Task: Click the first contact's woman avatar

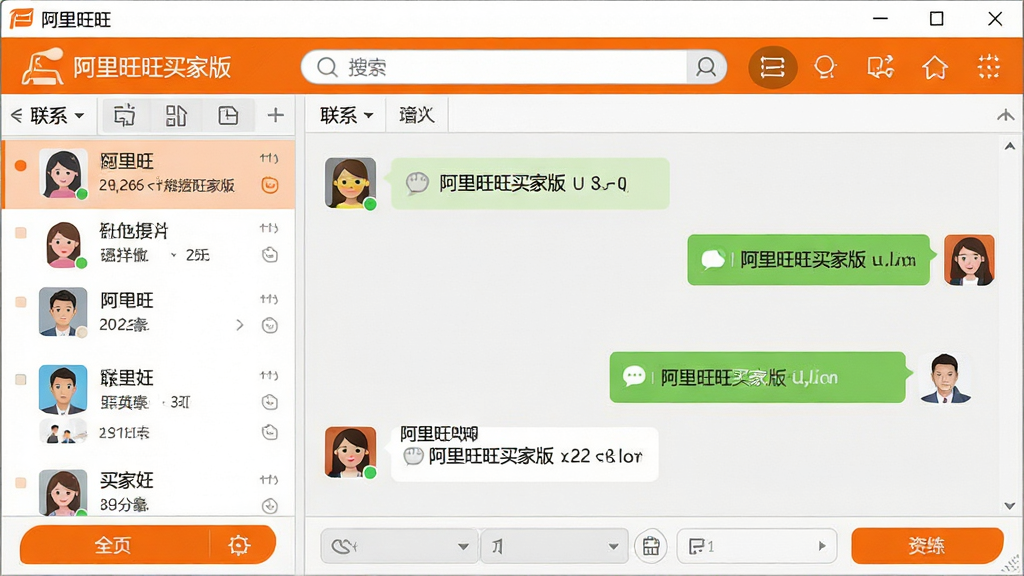Action: coord(63,173)
